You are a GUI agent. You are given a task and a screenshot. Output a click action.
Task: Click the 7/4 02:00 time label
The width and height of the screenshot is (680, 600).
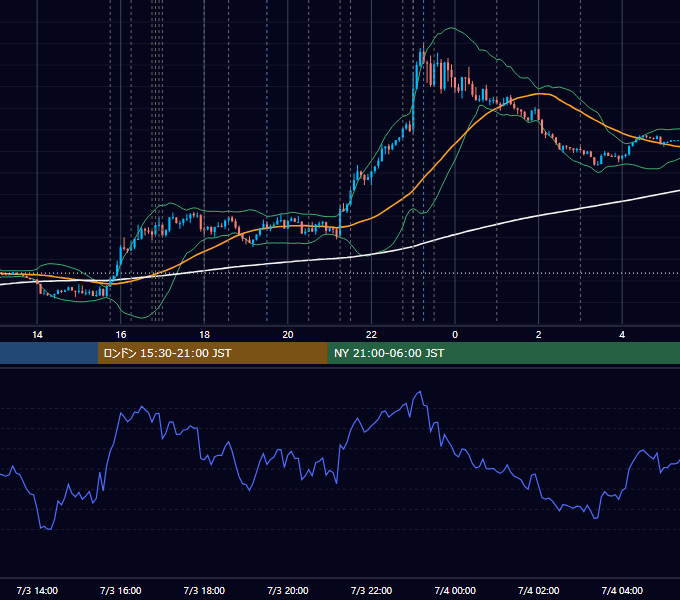539,590
